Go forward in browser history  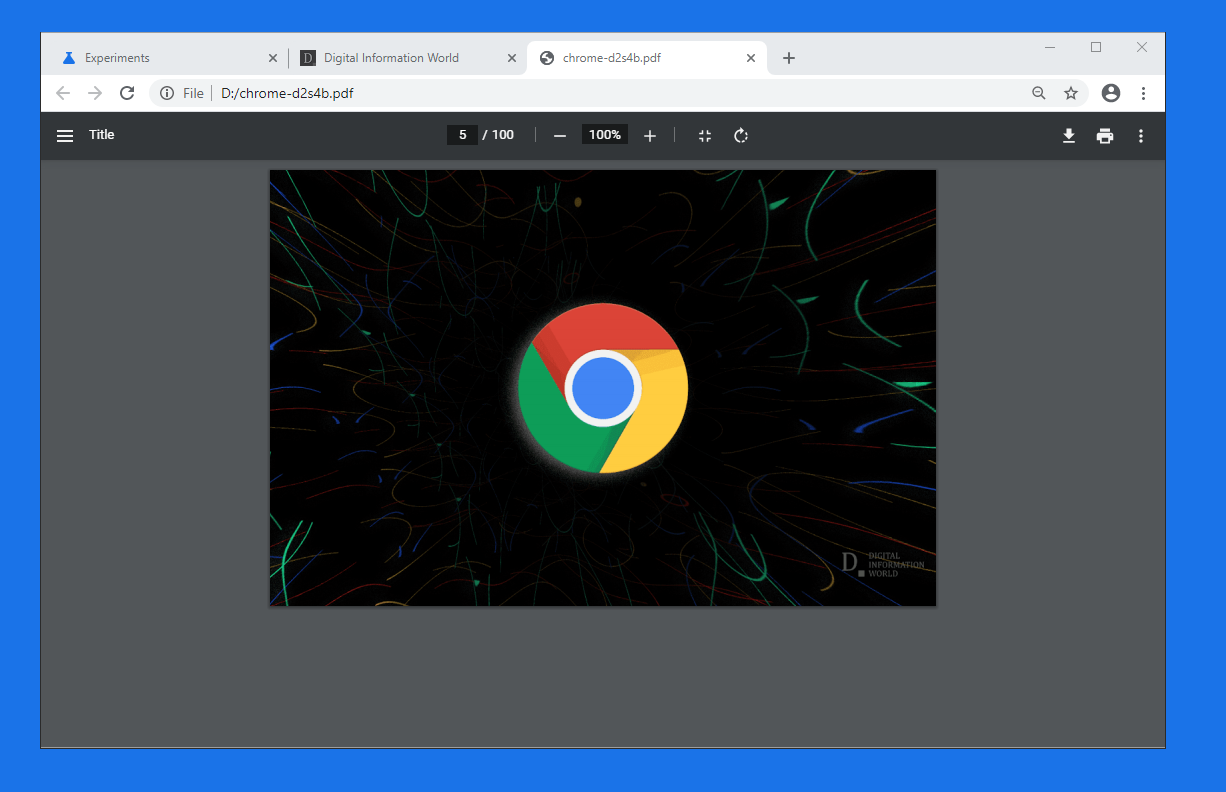pos(95,93)
